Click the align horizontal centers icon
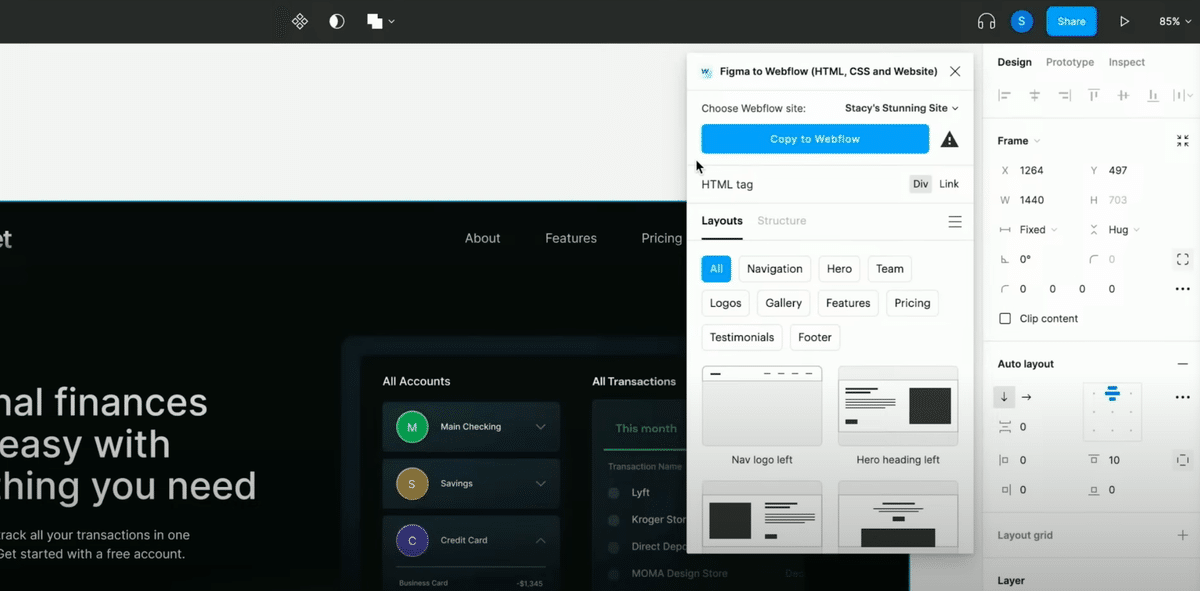The image size is (1200, 591). [1035, 96]
